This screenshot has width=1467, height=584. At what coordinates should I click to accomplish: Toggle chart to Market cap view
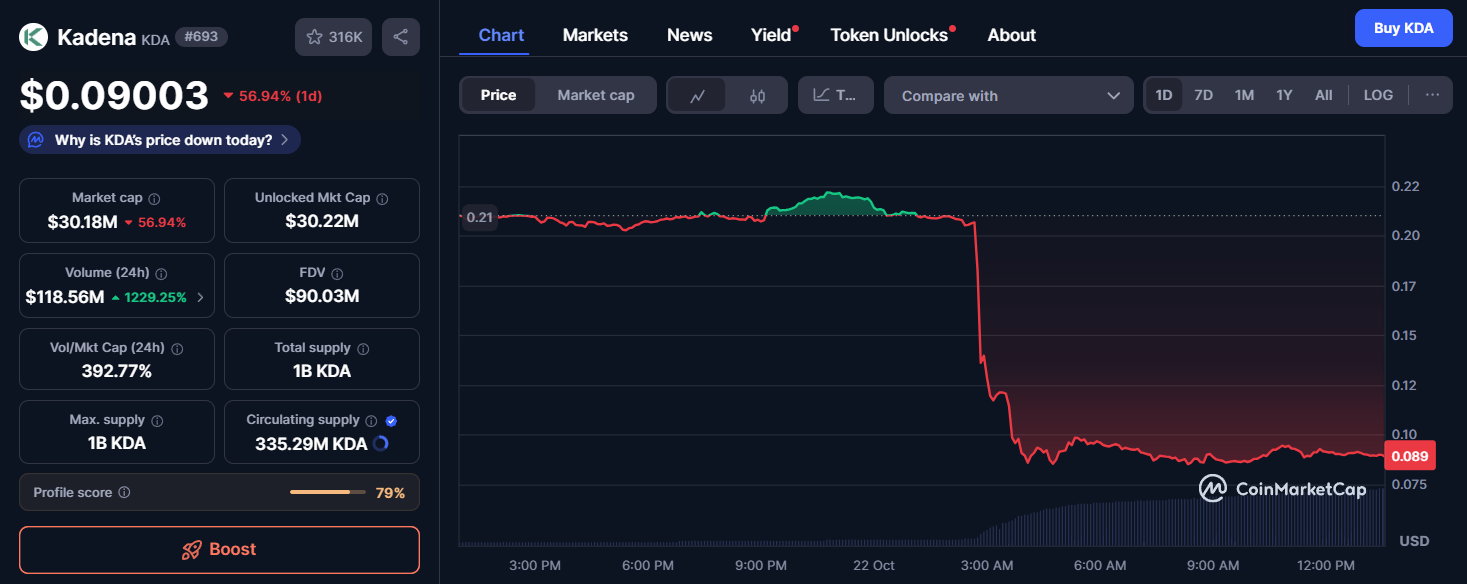595,95
